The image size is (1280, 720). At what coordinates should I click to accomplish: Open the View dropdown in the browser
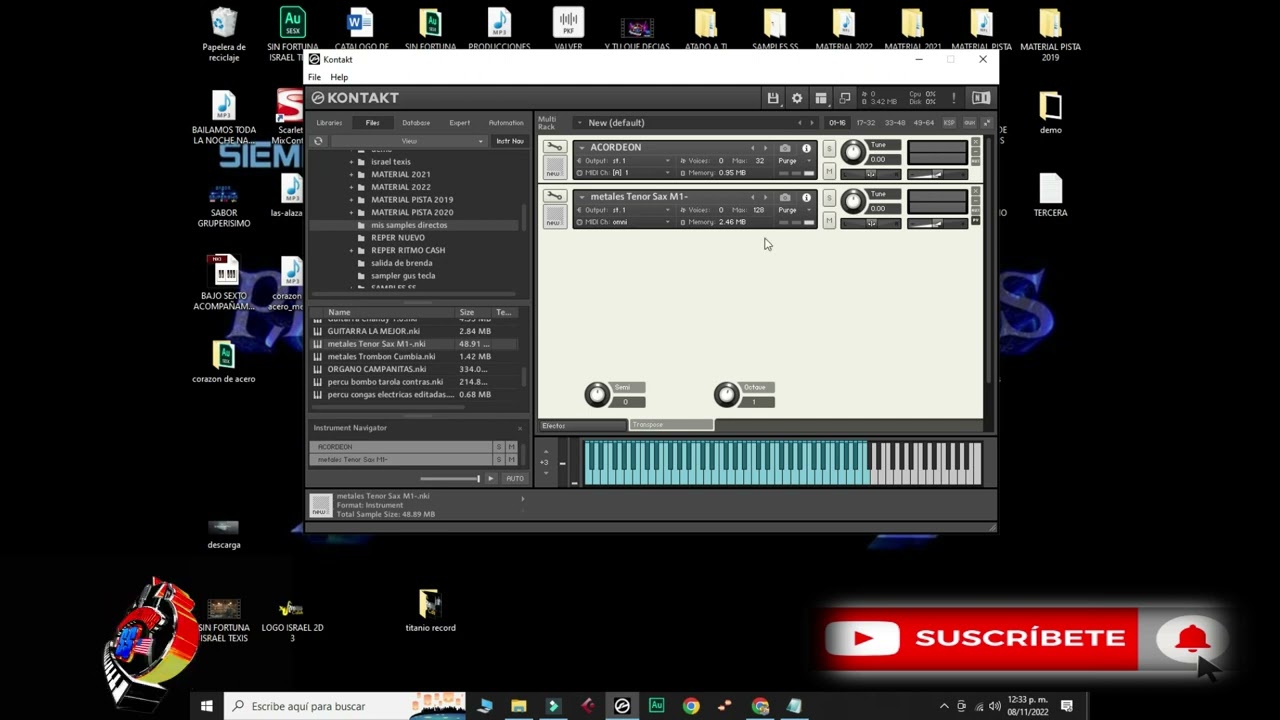[409, 141]
